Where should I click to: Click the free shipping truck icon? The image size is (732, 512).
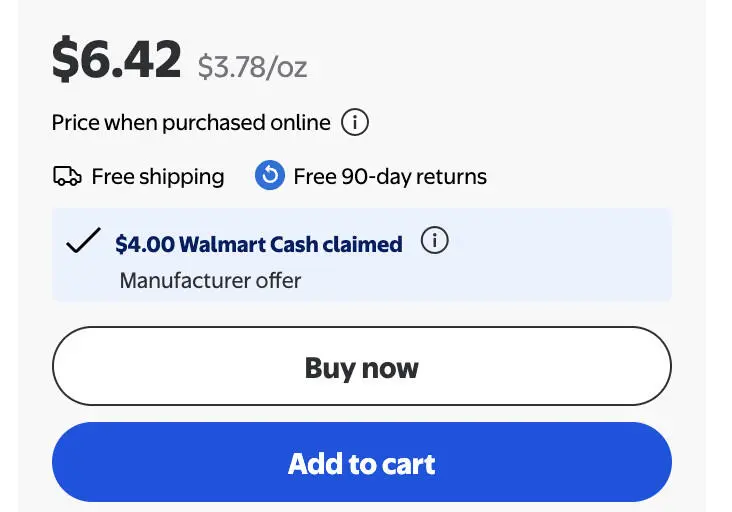click(x=67, y=176)
